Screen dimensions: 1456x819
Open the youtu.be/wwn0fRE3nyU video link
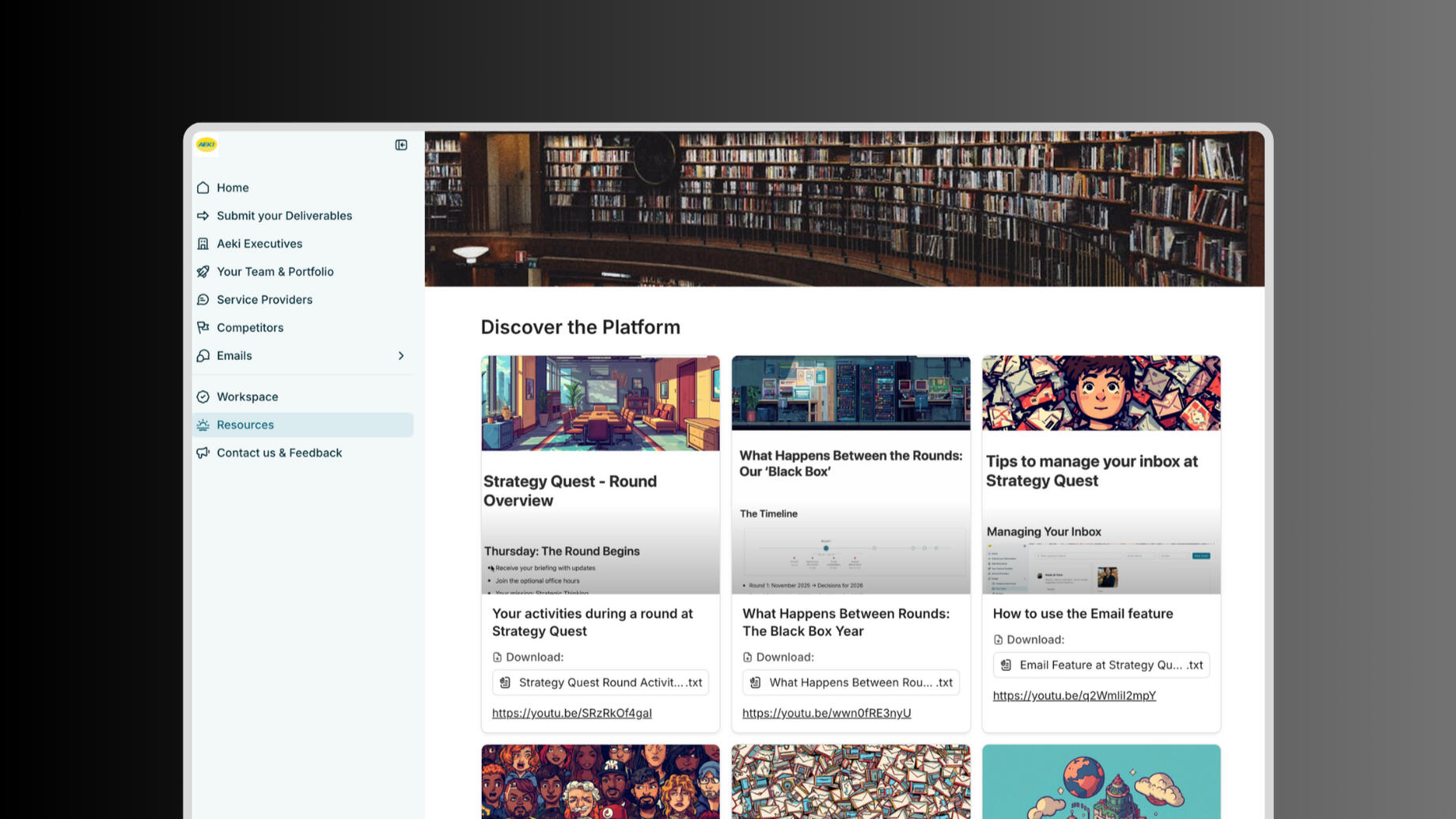(826, 713)
